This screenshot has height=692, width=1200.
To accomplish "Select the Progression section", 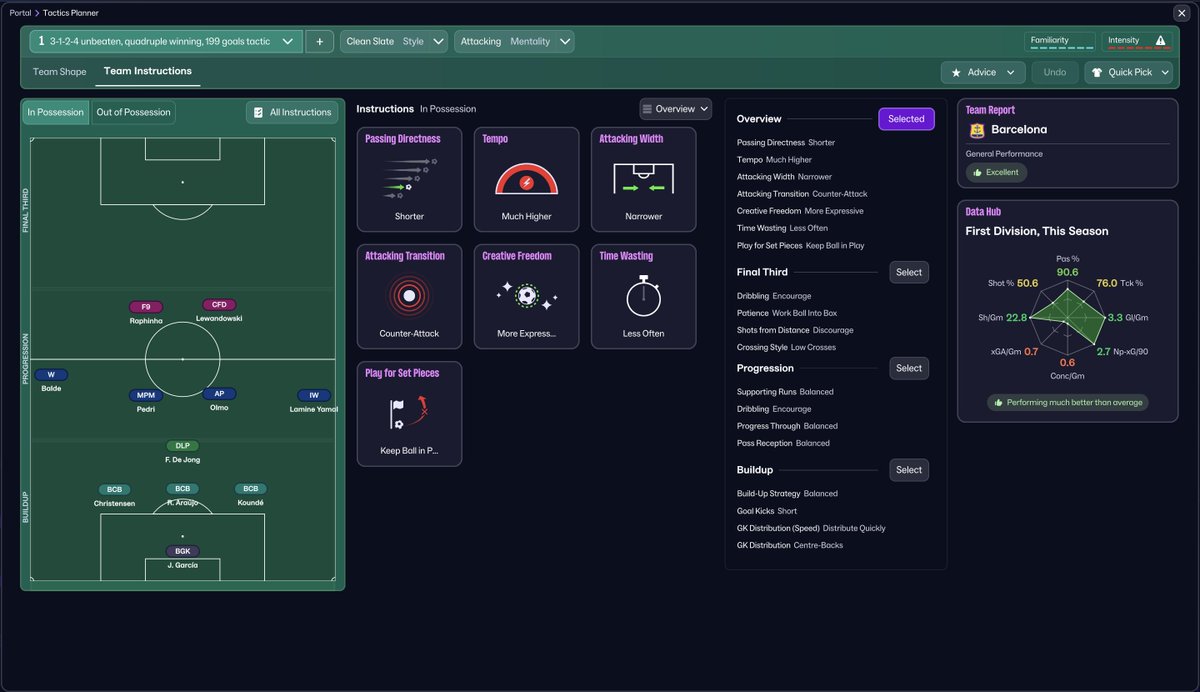I will pyautogui.click(x=909, y=368).
